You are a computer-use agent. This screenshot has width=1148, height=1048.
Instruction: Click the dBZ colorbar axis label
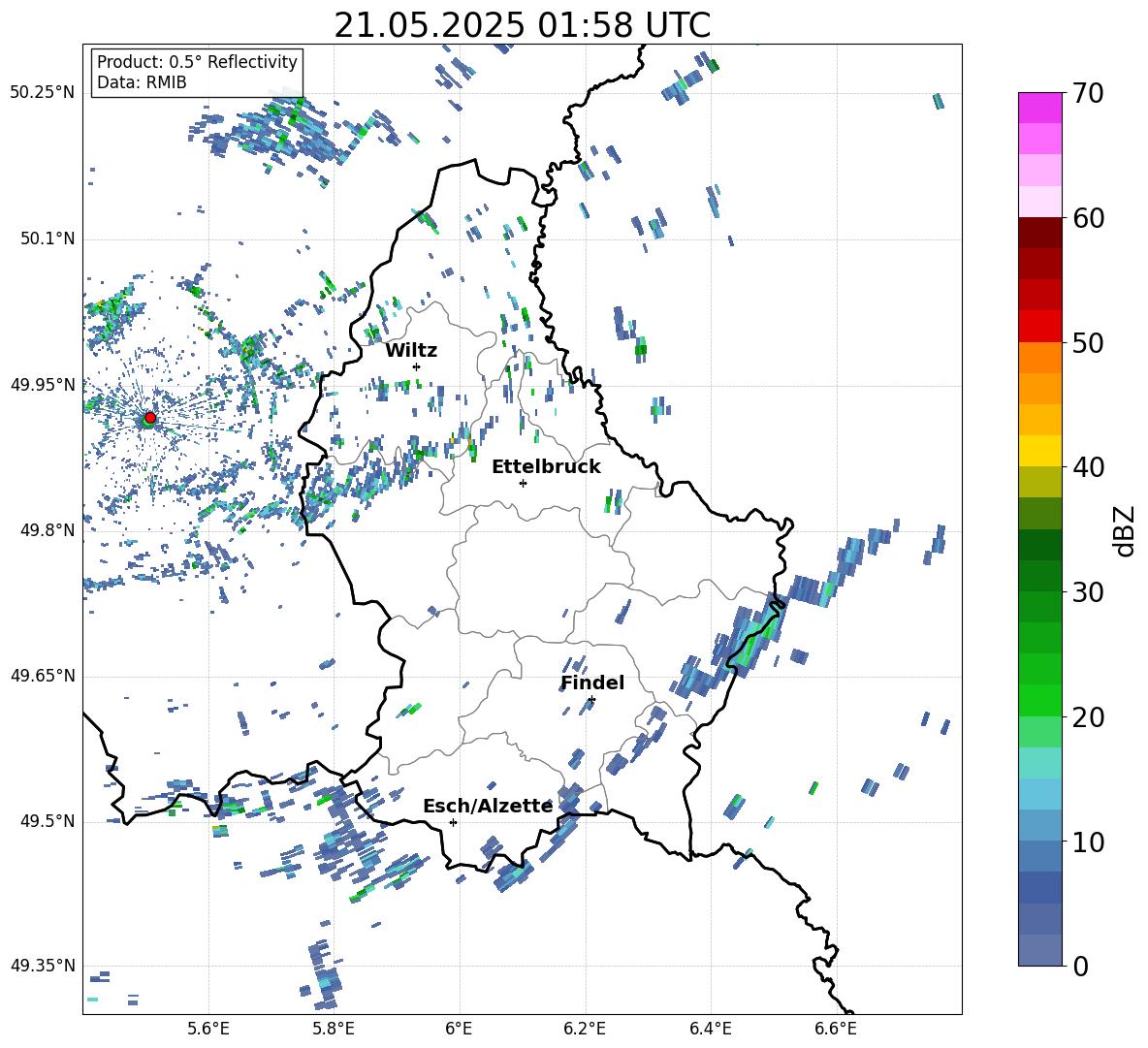coord(1126,530)
